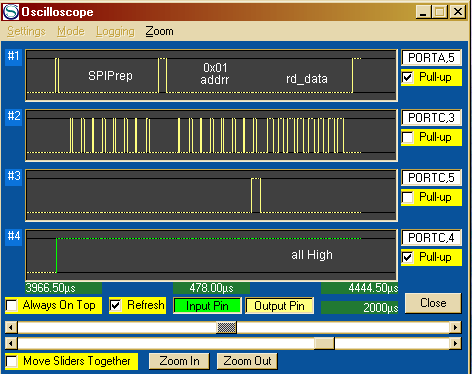This screenshot has width=472, height=374.
Task: Toggle Pull-up checkbox for PORTC,4
Action: pyautogui.click(x=408, y=257)
